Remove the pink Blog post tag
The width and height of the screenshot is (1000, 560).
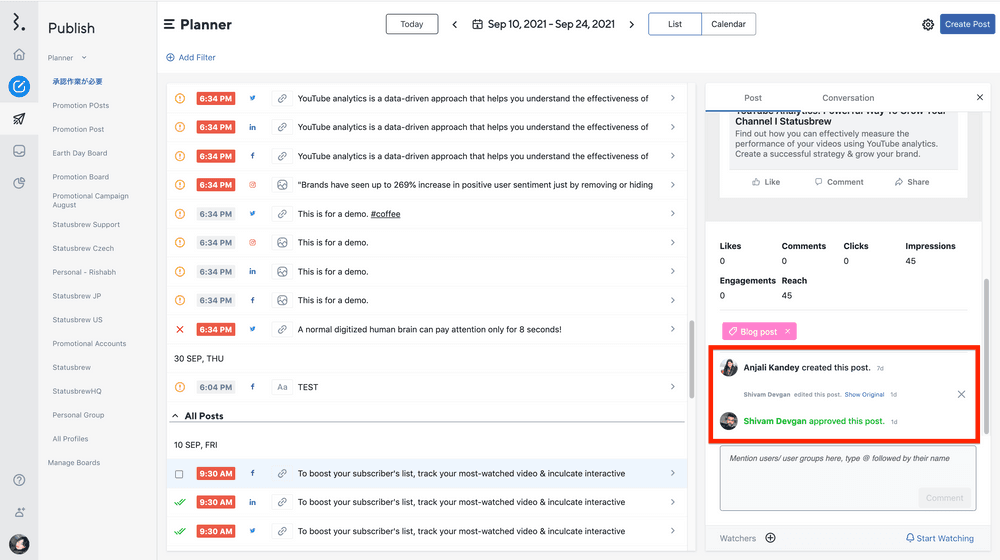(787, 331)
